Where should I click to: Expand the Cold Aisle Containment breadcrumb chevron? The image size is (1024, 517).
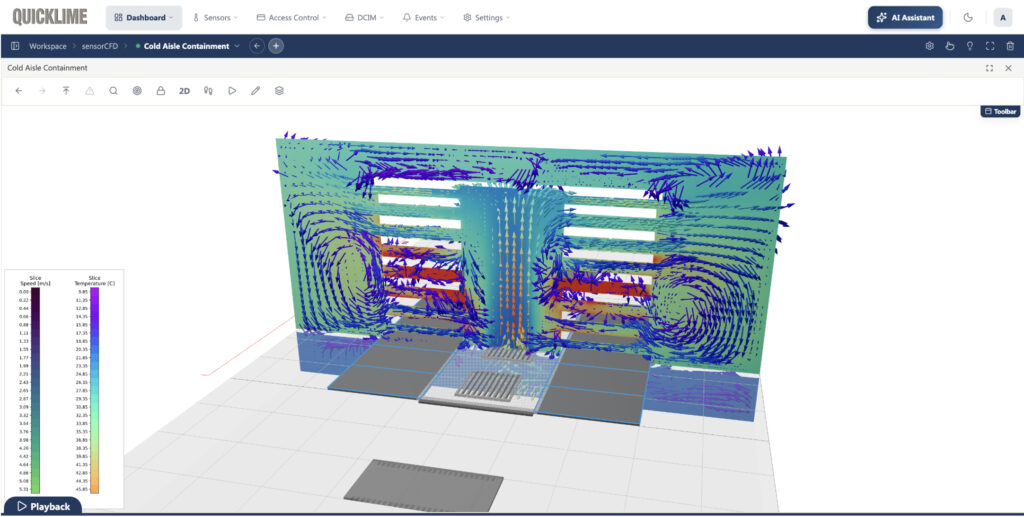[x=237, y=46]
